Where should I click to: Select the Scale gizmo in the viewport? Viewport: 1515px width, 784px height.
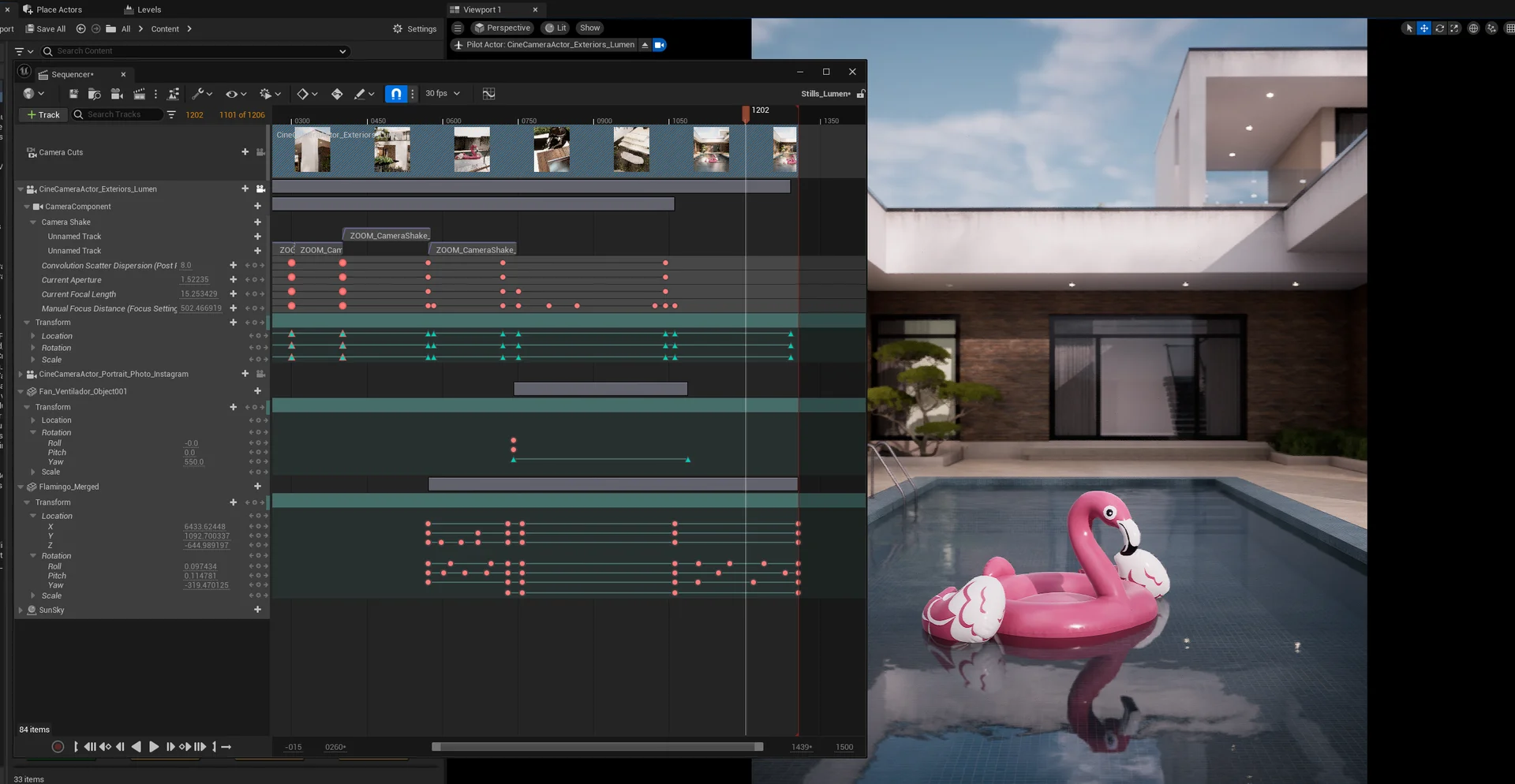click(1455, 28)
